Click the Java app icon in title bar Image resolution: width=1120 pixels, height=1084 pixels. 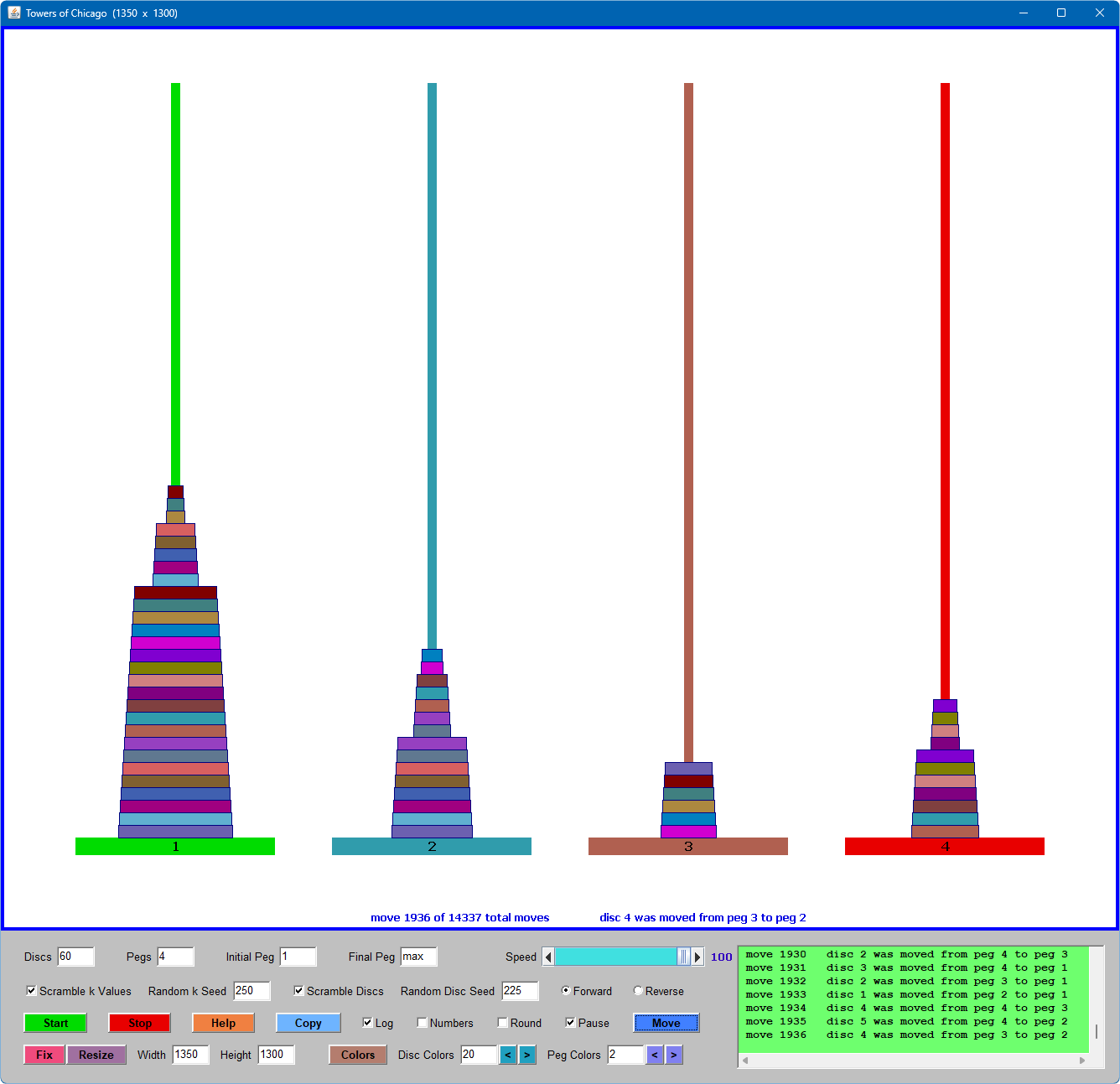coord(14,13)
